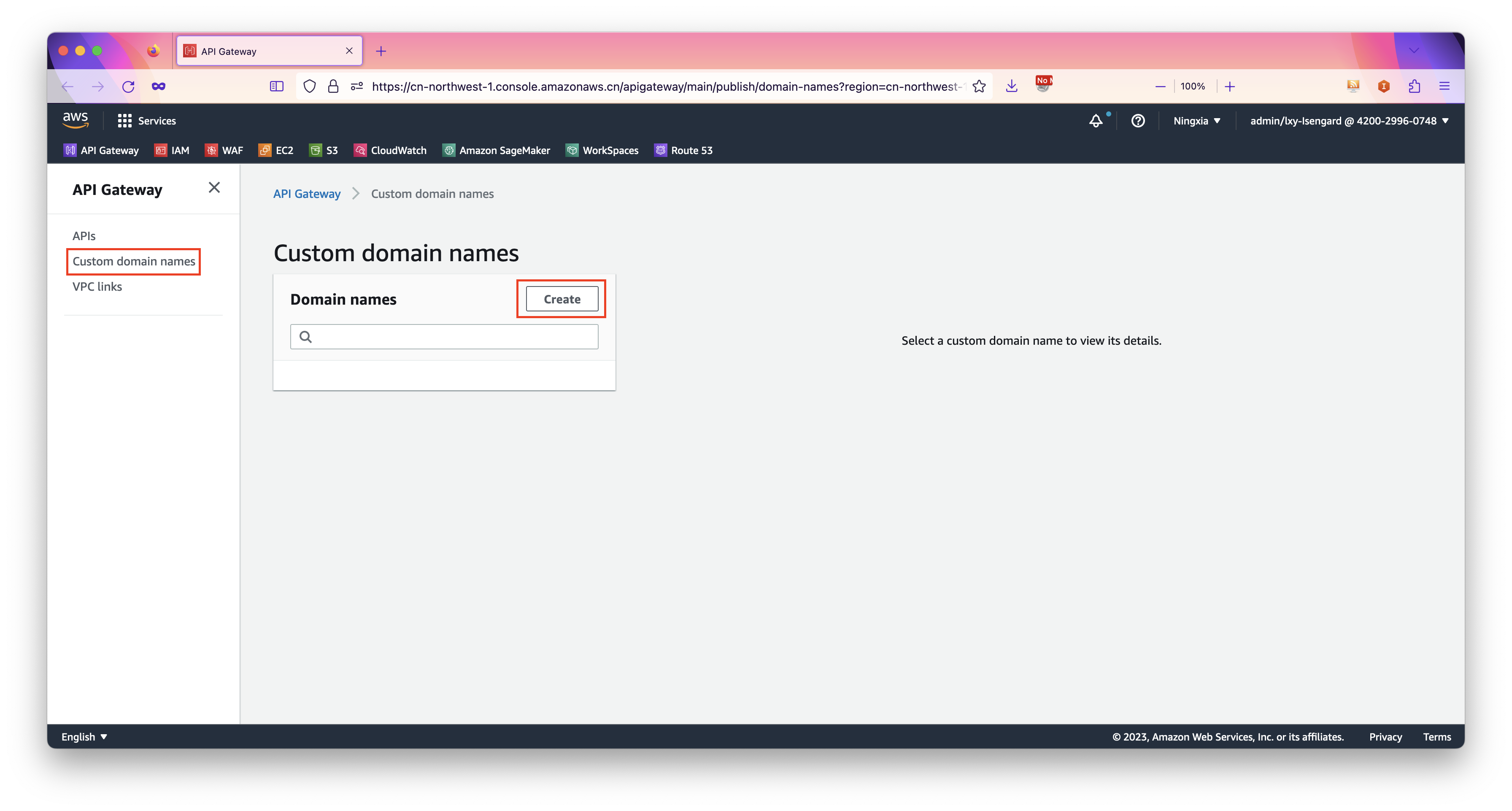Open the Amazon SageMaker favorites shortcut

(x=497, y=150)
